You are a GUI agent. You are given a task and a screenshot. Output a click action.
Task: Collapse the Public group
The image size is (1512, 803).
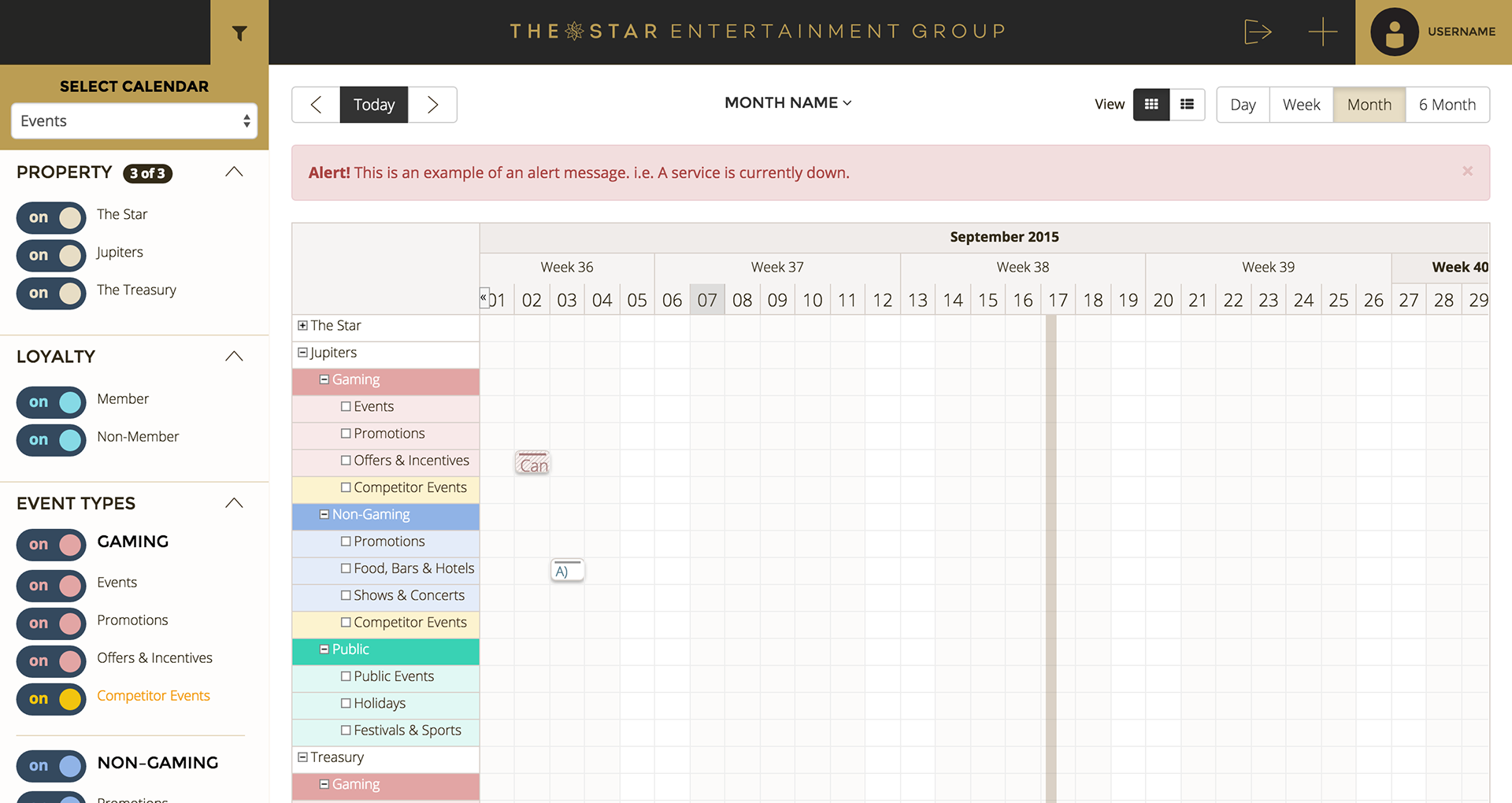pyautogui.click(x=324, y=649)
